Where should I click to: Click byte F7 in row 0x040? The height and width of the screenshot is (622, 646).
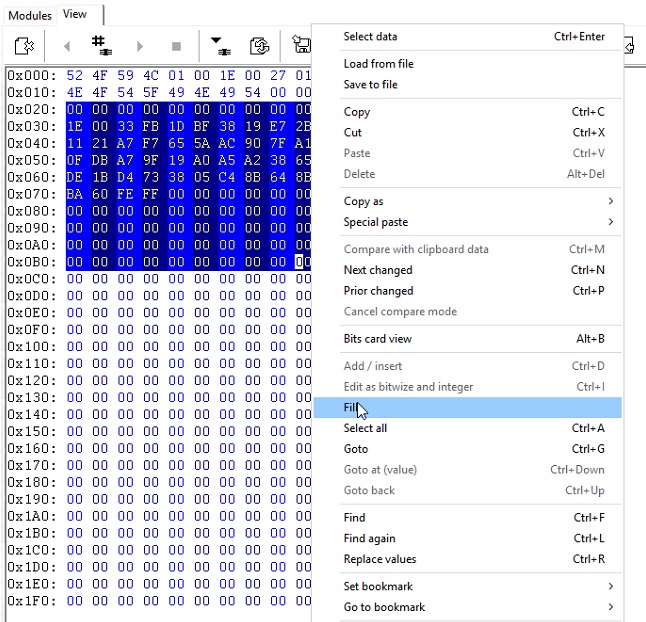(x=151, y=143)
